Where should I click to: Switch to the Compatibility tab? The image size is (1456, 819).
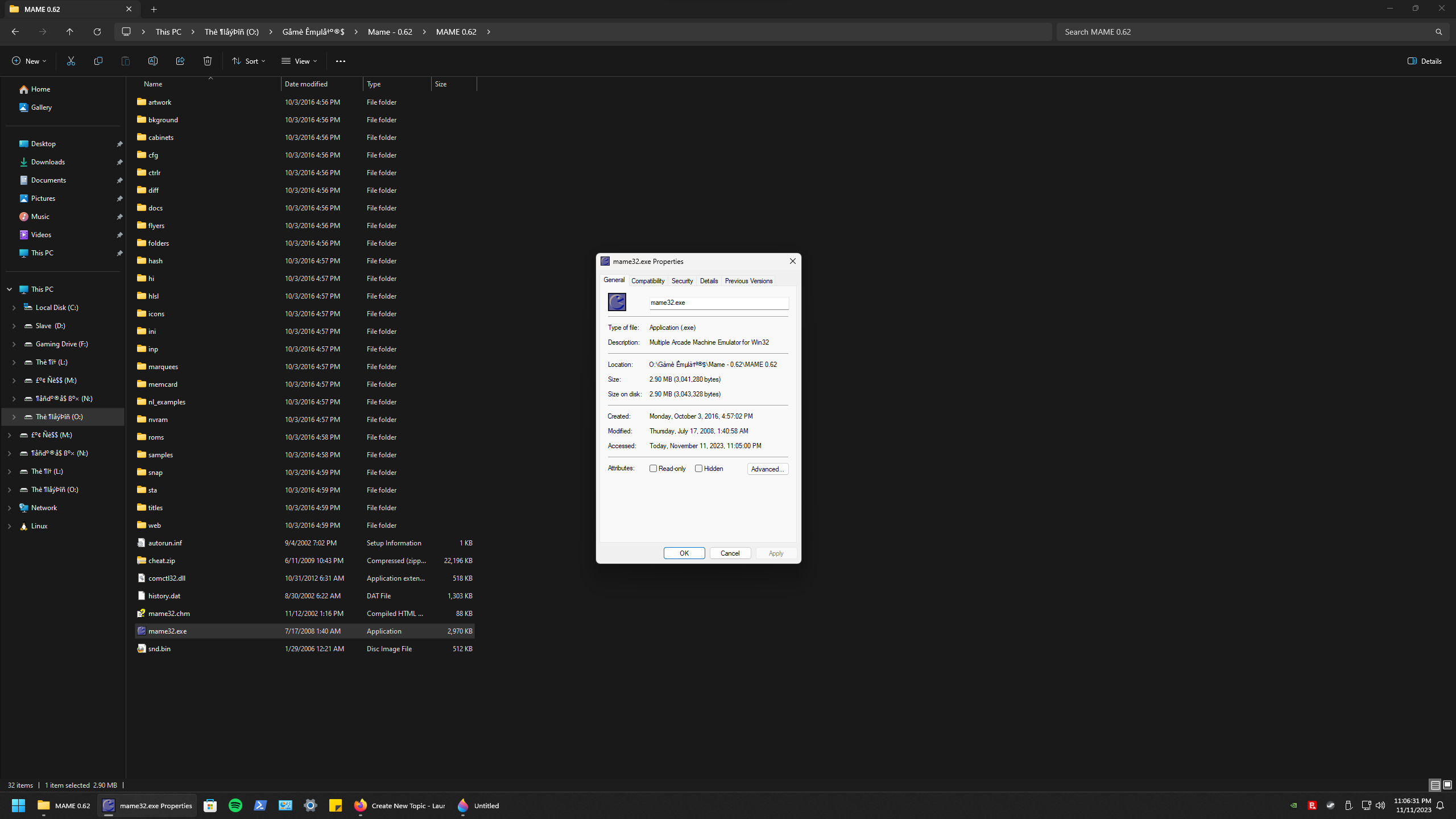tap(648, 281)
